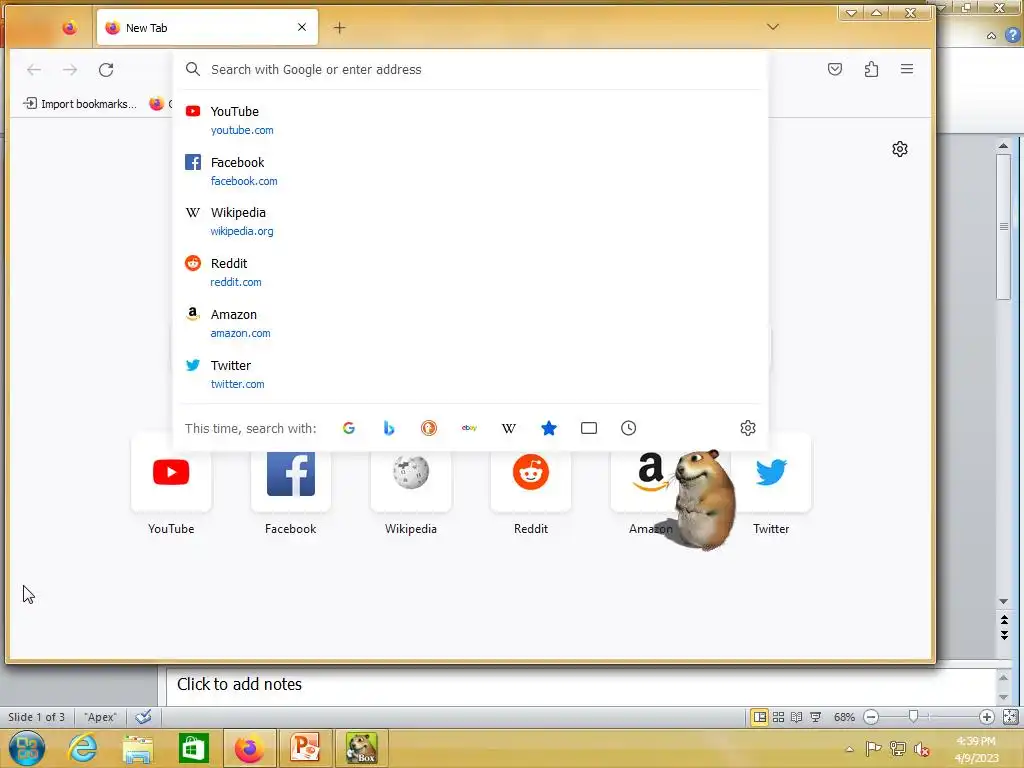Screen dimensions: 1024x768
Task: Launch Internet Explorer from taskbar
Action: tap(83, 748)
